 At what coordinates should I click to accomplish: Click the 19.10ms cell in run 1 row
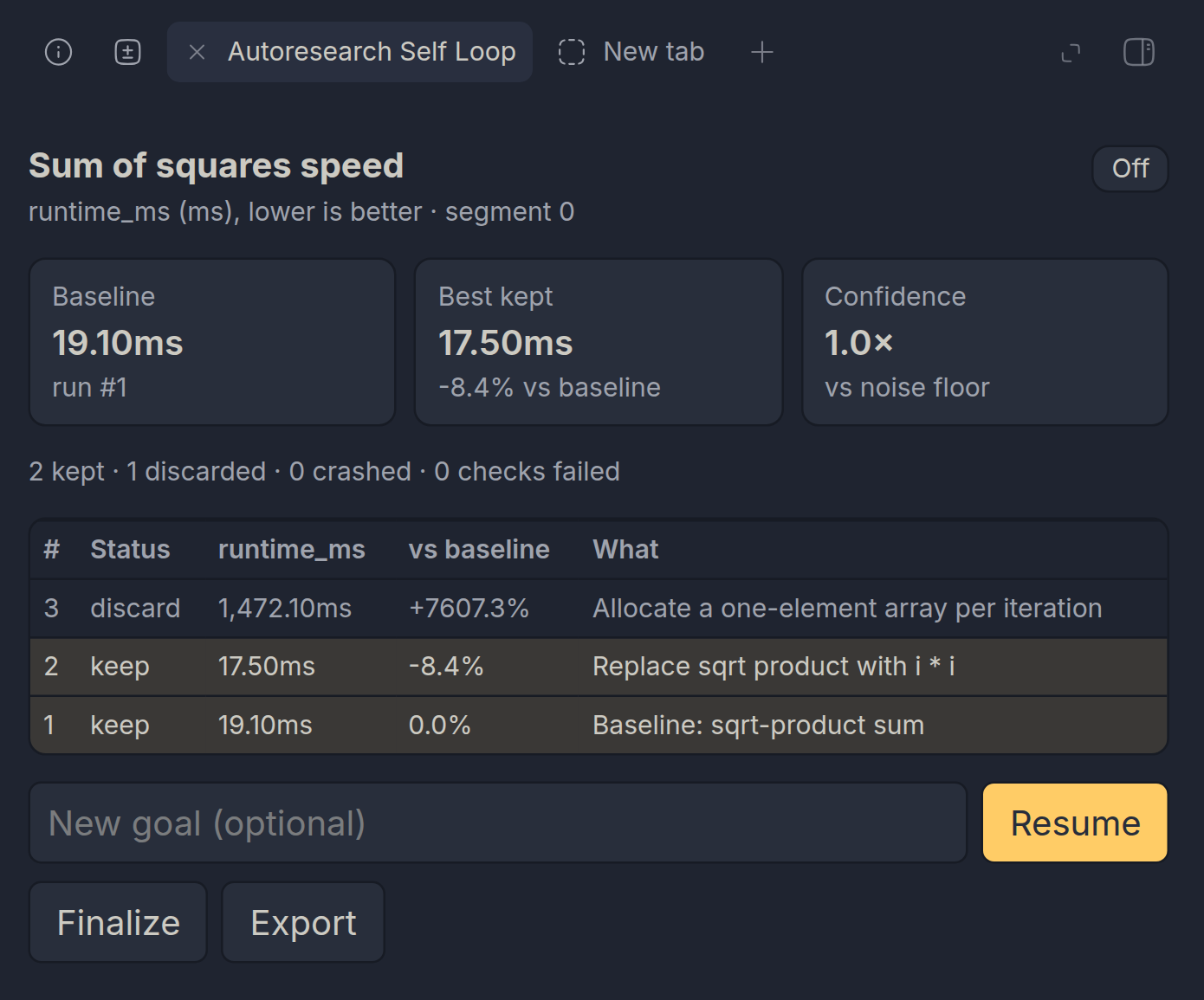[x=264, y=725]
